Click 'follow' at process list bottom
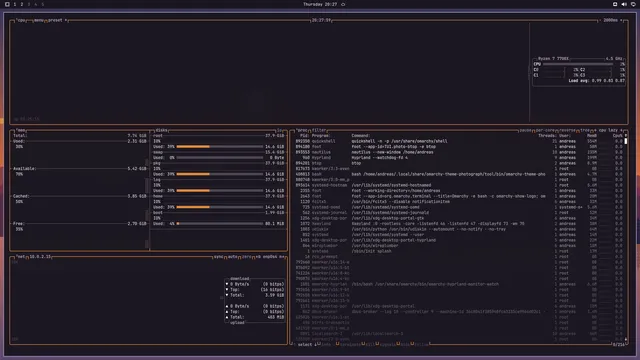640x360 pixels. click(422, 344)
